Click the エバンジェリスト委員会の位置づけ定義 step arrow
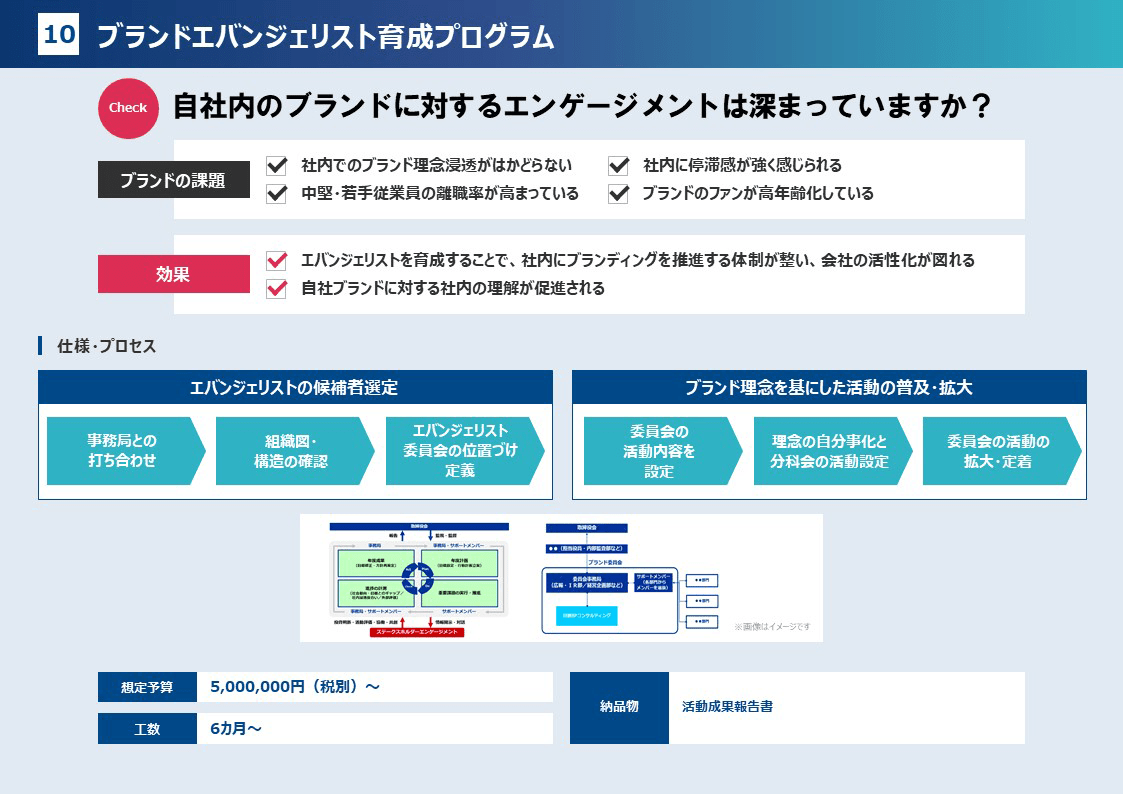The height and width of the screenshot is (794, 1123). point(462,451)
